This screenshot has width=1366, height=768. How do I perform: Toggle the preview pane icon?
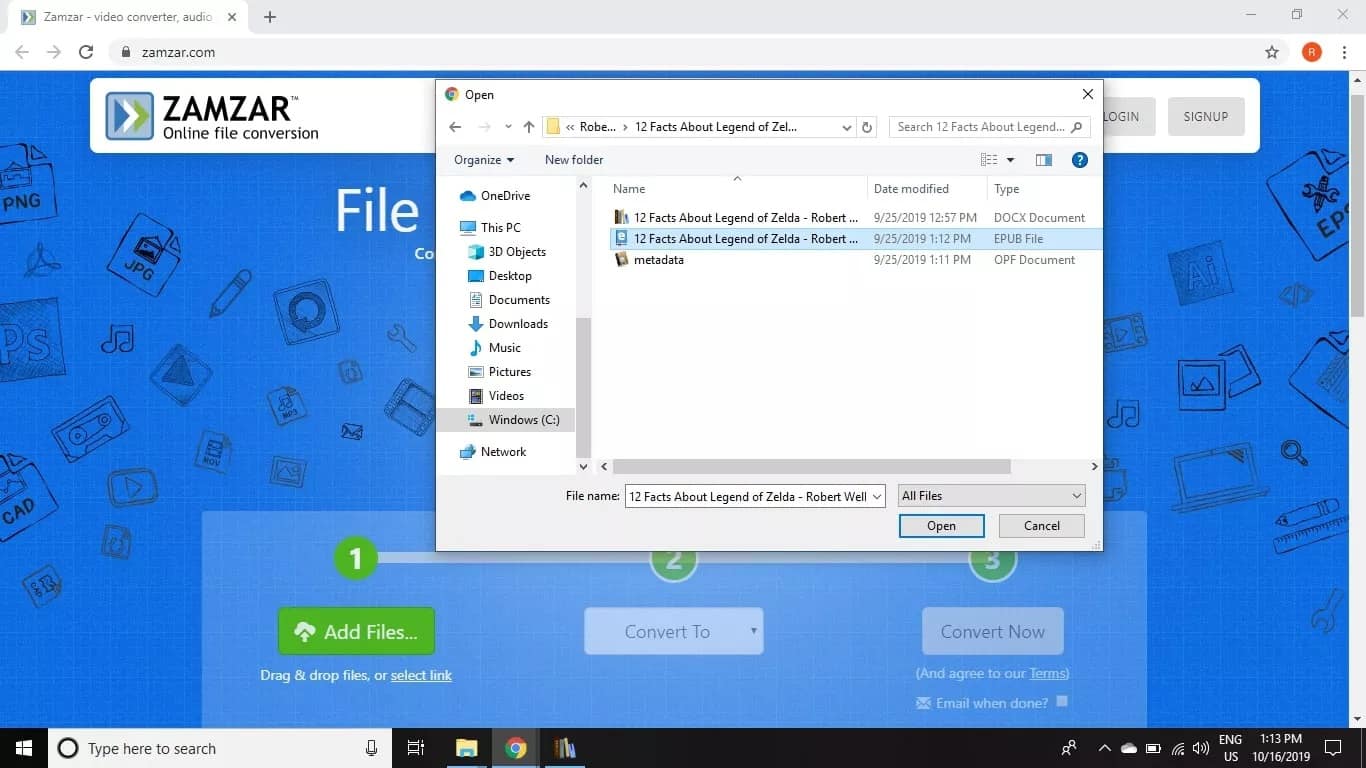tap(1044, 160)
